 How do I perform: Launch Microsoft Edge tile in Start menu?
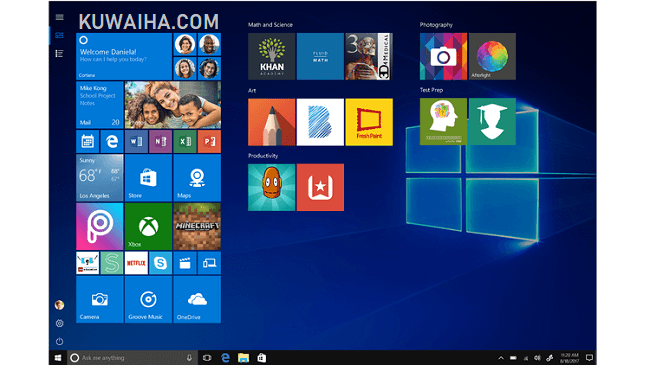click(112, 141)
